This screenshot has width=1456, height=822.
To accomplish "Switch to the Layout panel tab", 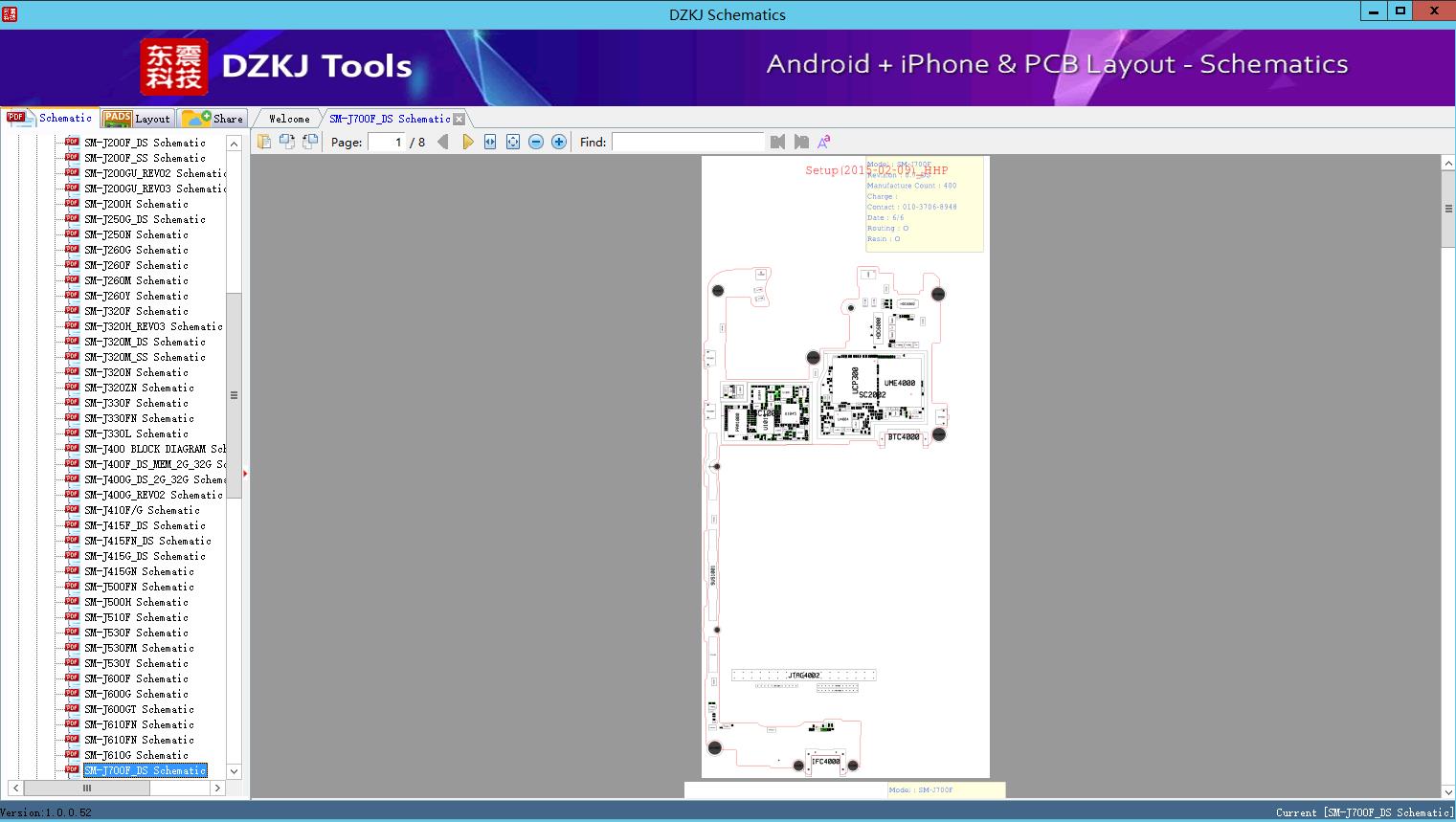I will coord(137,119).
